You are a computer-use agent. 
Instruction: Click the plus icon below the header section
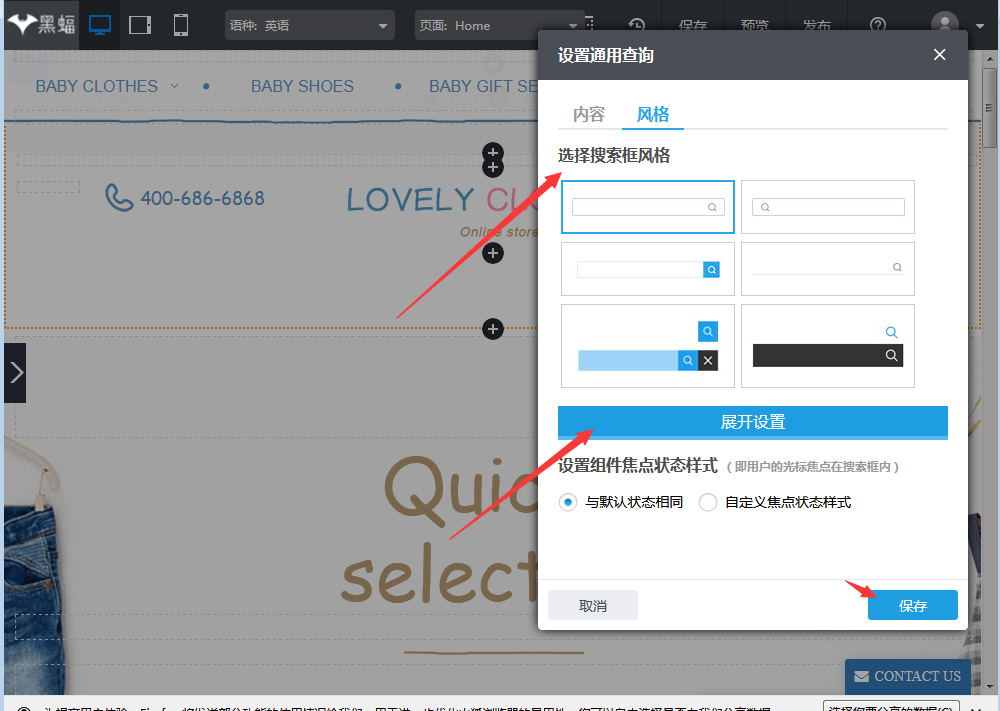click(492, 329)
